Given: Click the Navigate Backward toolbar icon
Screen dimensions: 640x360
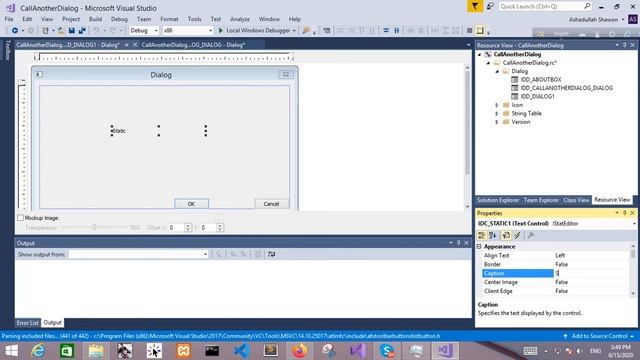Looking at the screenshot, I should click(x=14, y=31).
